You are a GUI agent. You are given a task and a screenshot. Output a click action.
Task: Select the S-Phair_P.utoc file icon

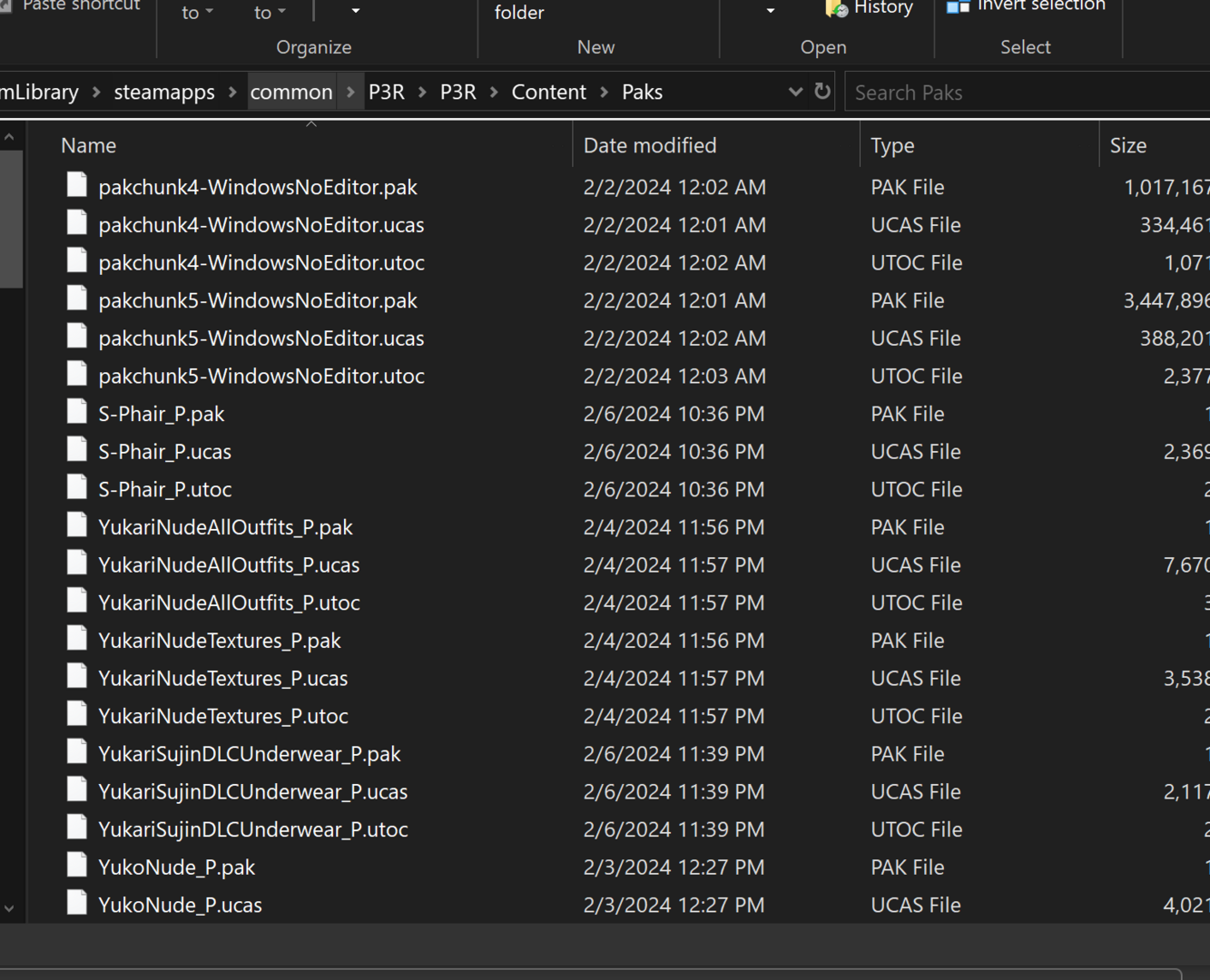pyautogui.click(x=77, y=488)
